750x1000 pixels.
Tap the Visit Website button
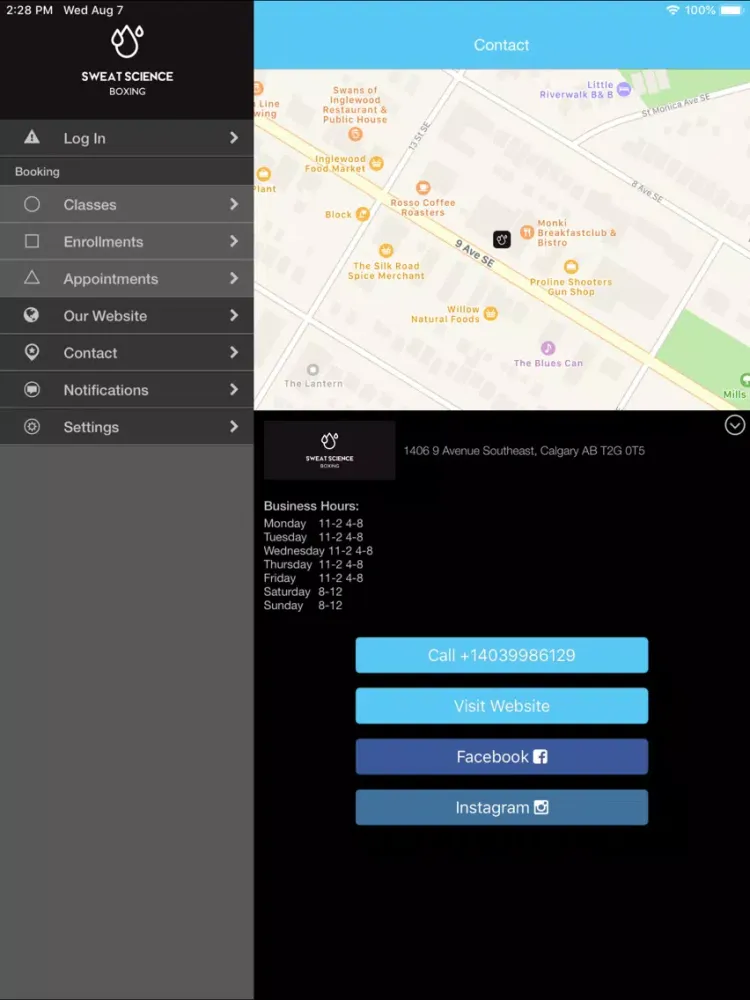[x=501, y=705]
